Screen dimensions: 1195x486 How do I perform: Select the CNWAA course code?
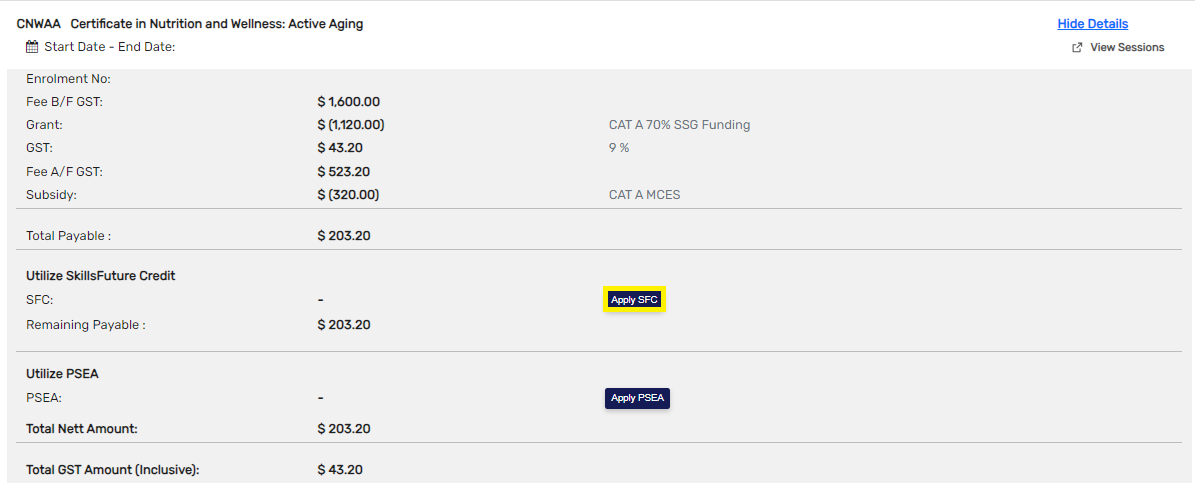[38, 24]
